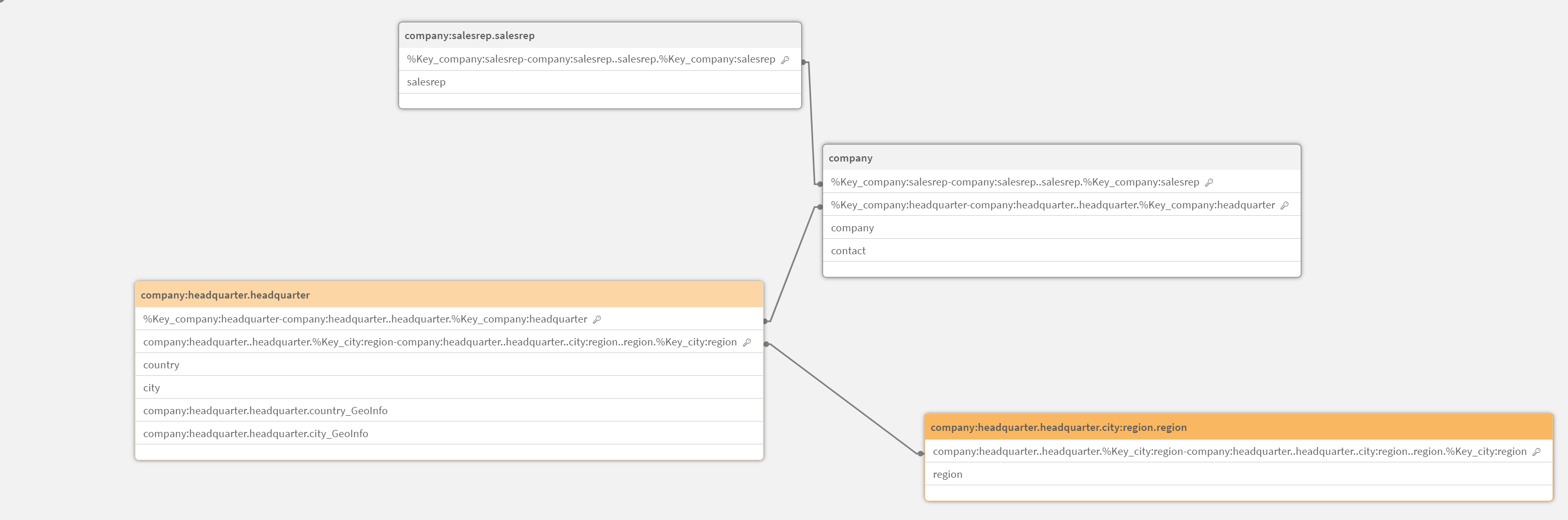Click the key icon beside %Key_city:region in headquarter table
The image size is (1568, 520).
point(747,342)
